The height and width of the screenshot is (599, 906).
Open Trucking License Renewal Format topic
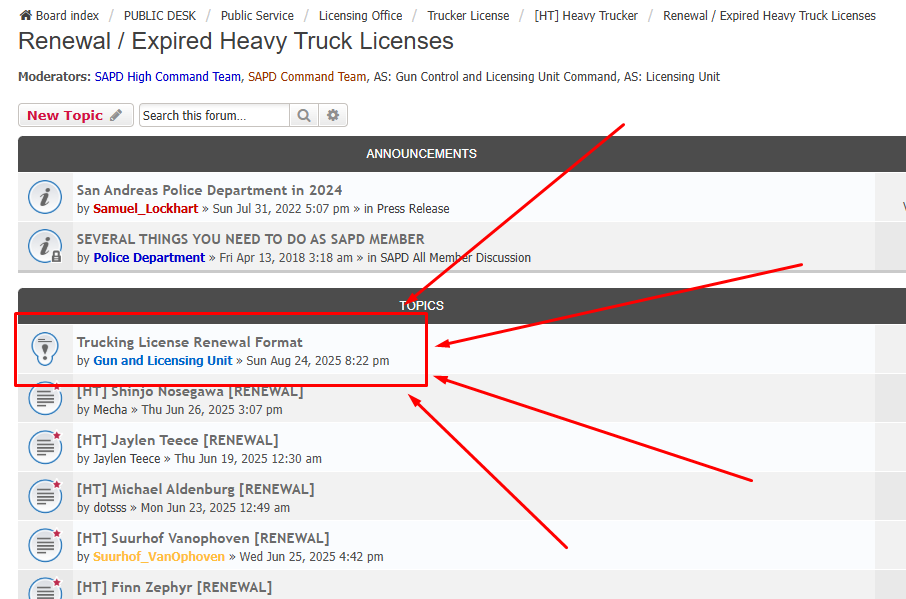pyautogui.click(x=190, y=342)
